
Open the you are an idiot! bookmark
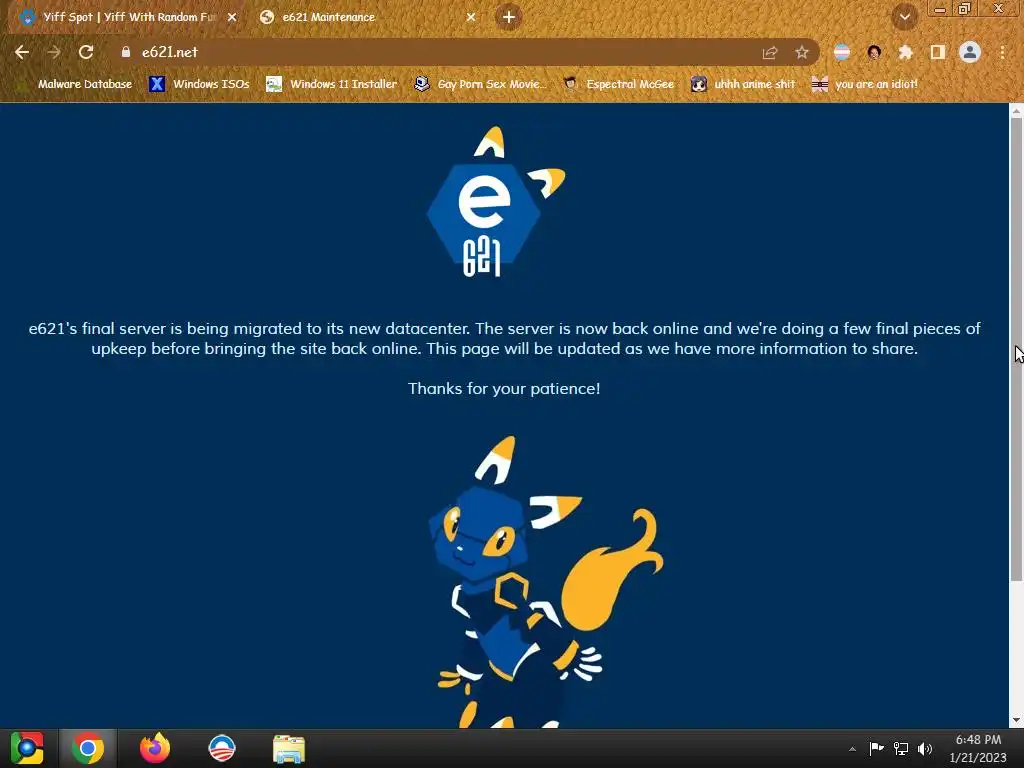coord(865,84)
